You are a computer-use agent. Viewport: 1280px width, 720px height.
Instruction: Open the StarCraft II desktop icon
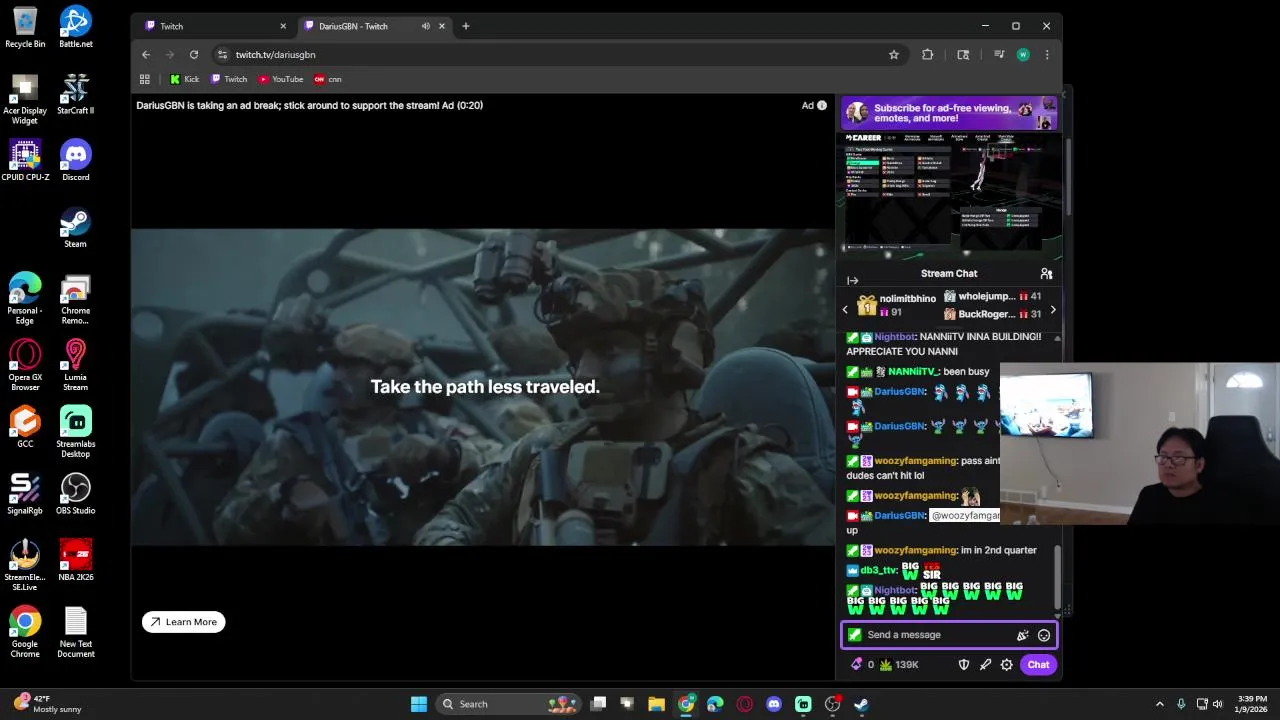coord(76,94)
